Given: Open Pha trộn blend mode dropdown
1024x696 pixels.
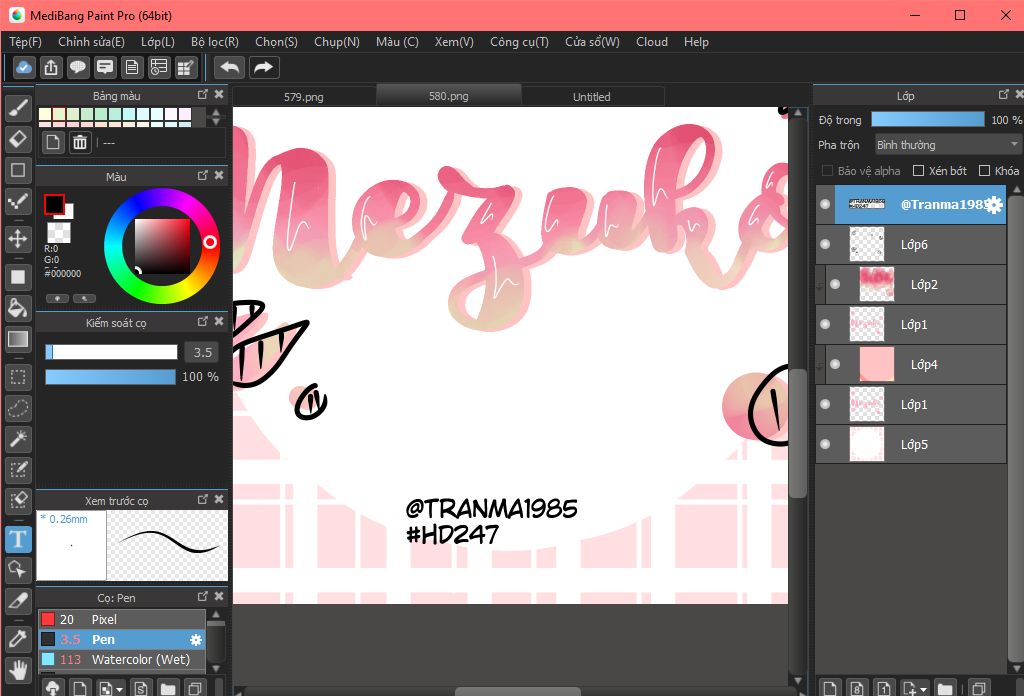Looking at the screenshot, I should click(947, 144).
